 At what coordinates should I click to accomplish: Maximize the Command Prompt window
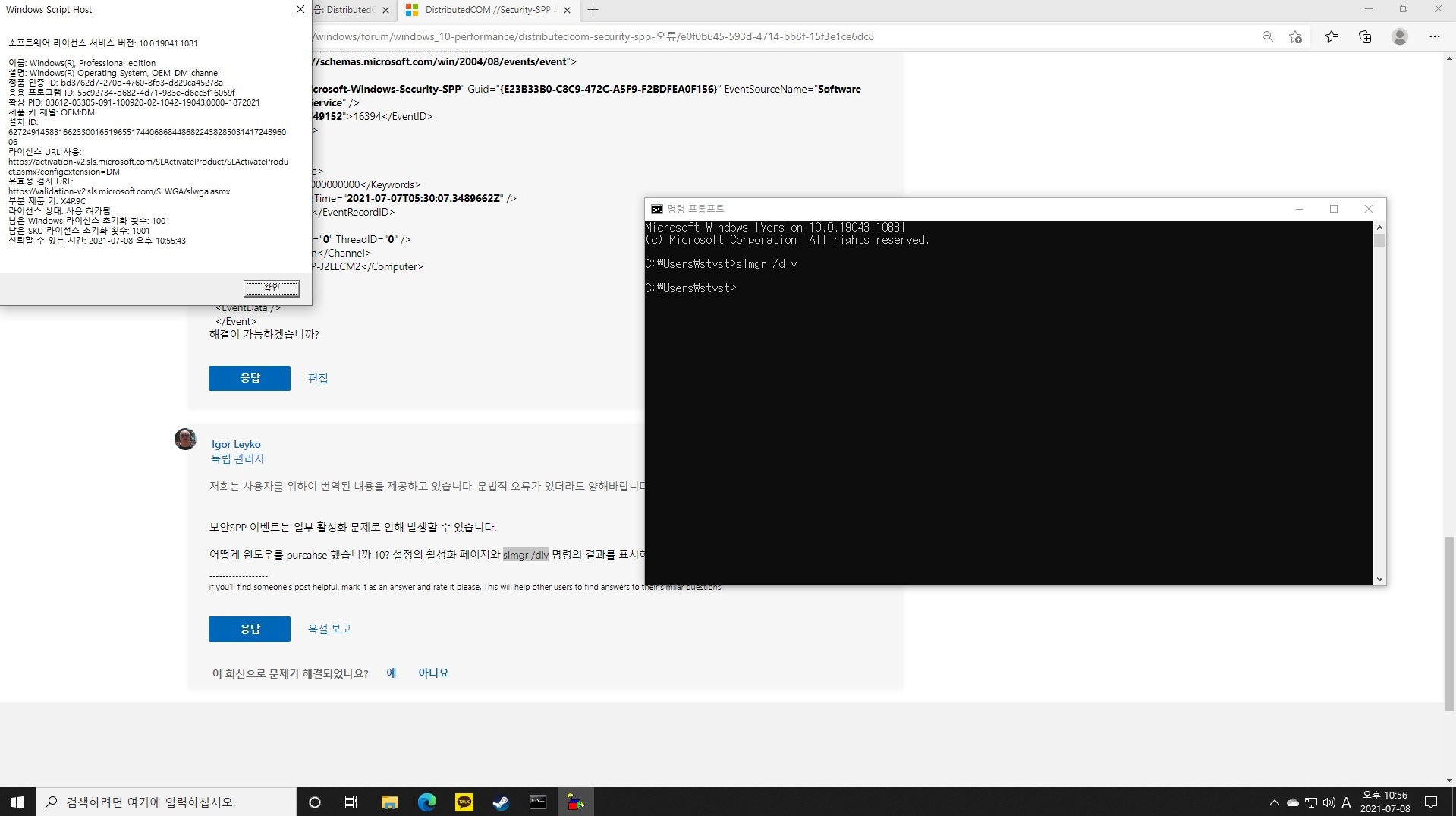click(1334, 209)
